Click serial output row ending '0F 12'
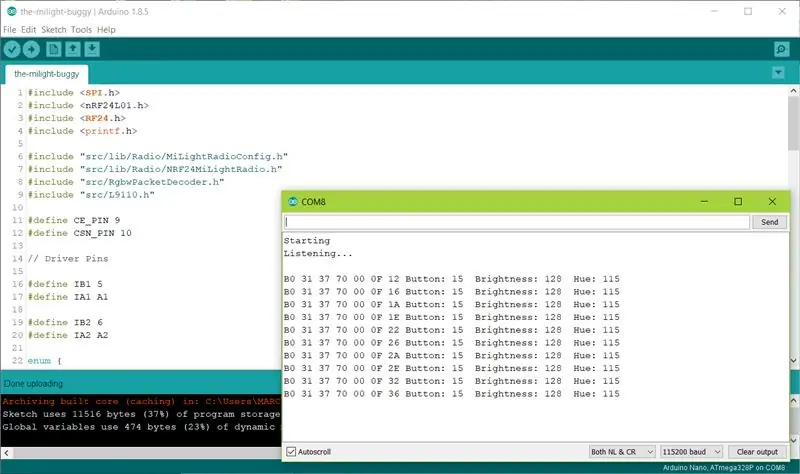Screen dimensions: 800x474 pos(452,279)
